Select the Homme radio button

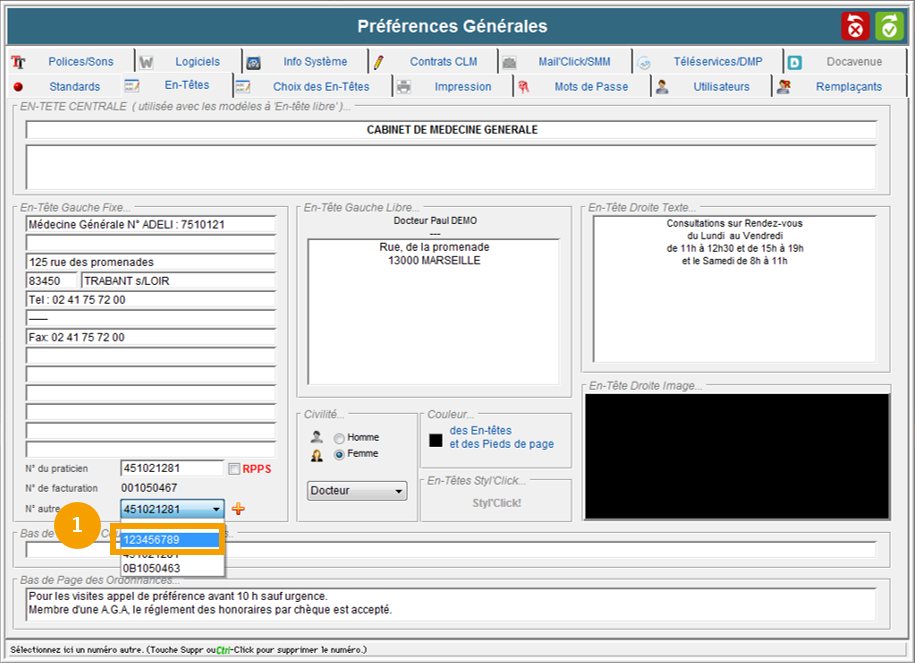tap(340, 438)
